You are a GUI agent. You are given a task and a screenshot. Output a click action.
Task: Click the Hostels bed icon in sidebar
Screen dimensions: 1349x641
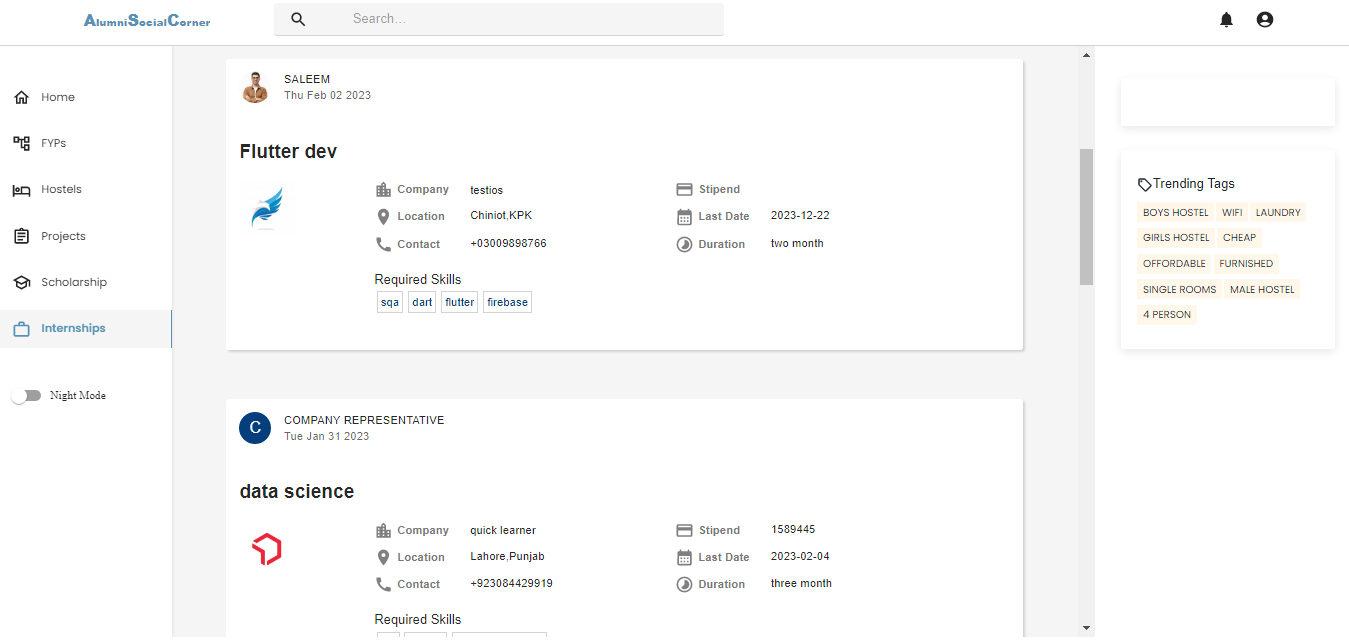coord(21,190)
